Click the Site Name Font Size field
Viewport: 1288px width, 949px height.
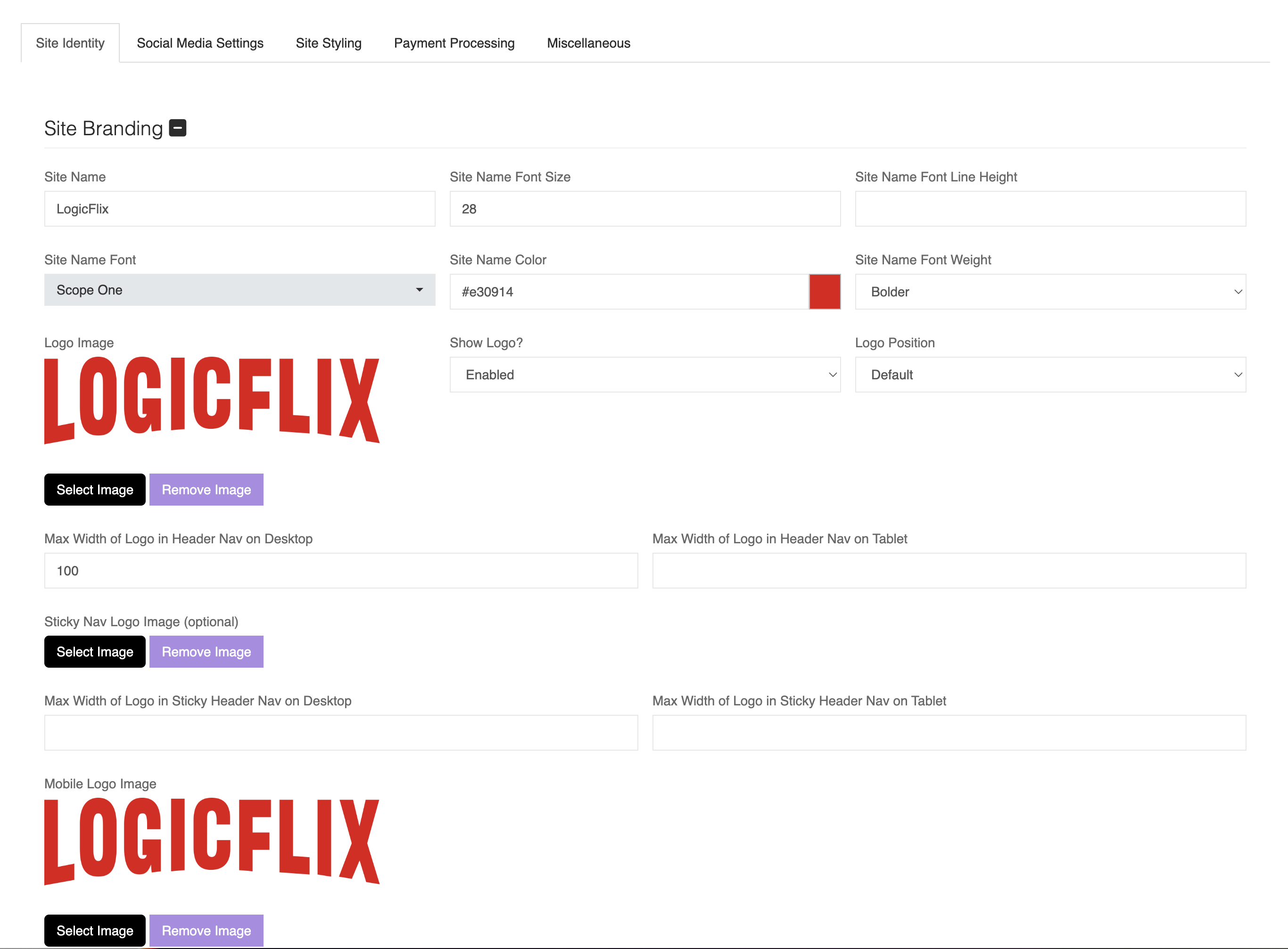(x=645, y=209)
